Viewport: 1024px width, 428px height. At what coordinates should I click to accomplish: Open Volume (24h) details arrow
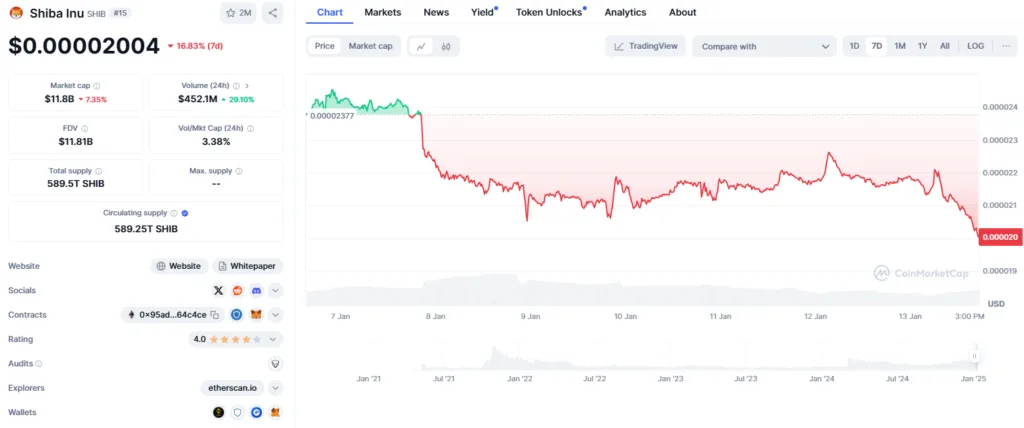point(247,86)
